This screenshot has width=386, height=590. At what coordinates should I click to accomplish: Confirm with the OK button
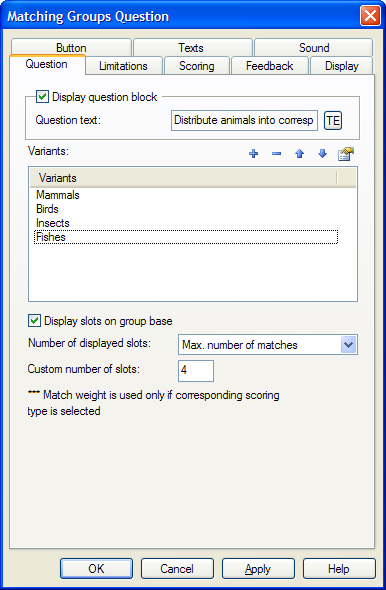point(96,569)
